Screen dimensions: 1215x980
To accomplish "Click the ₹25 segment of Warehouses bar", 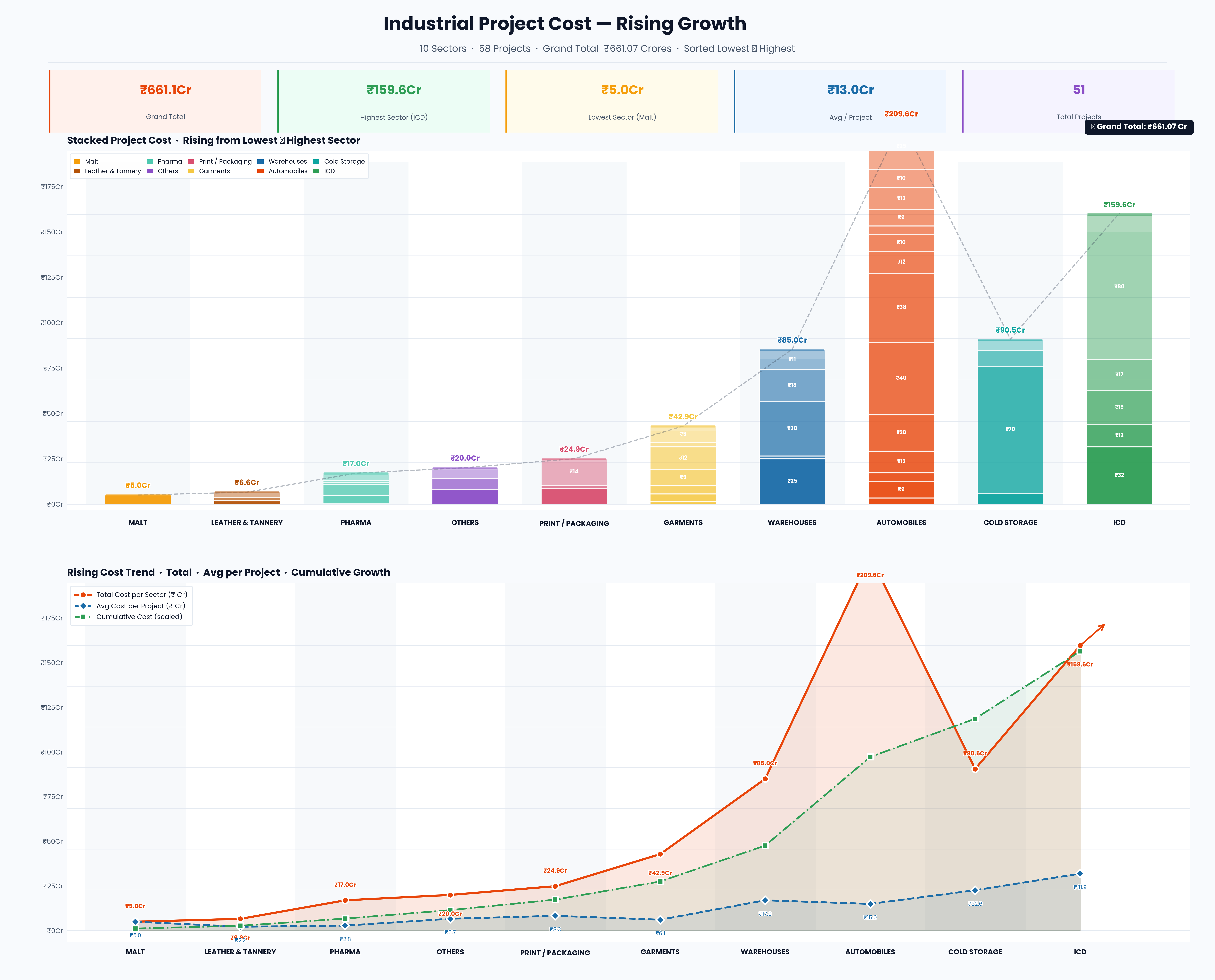I will point(792,481).
